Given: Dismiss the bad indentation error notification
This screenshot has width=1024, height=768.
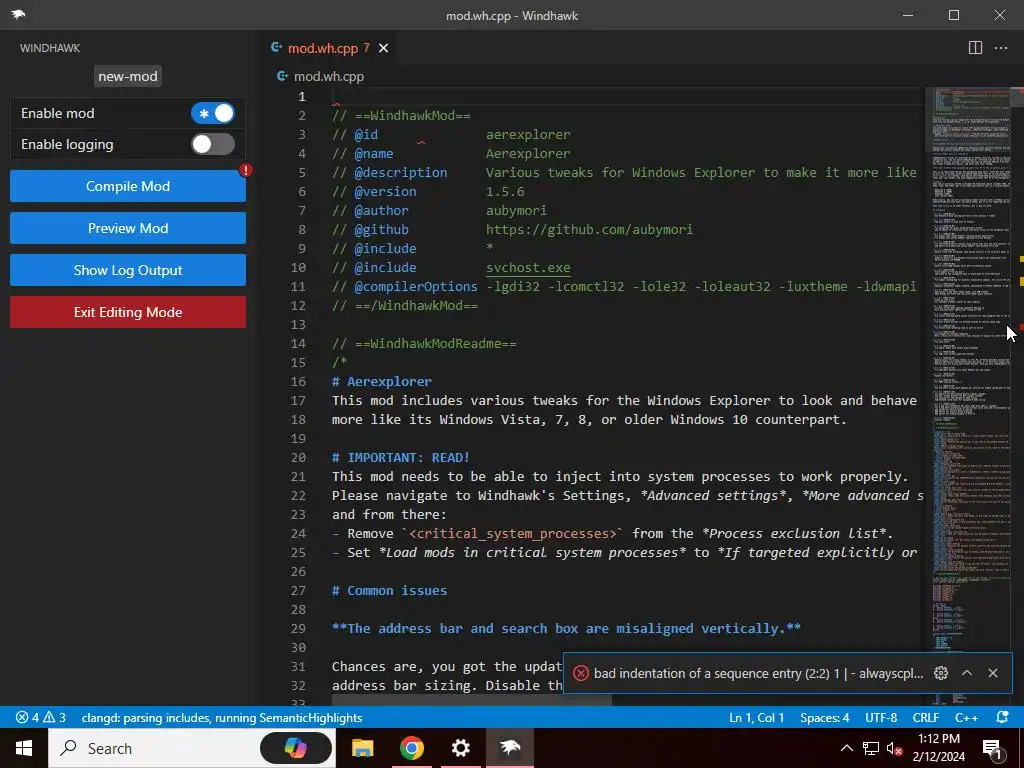Looking at the screenshot, I should [x=993, y=673].
